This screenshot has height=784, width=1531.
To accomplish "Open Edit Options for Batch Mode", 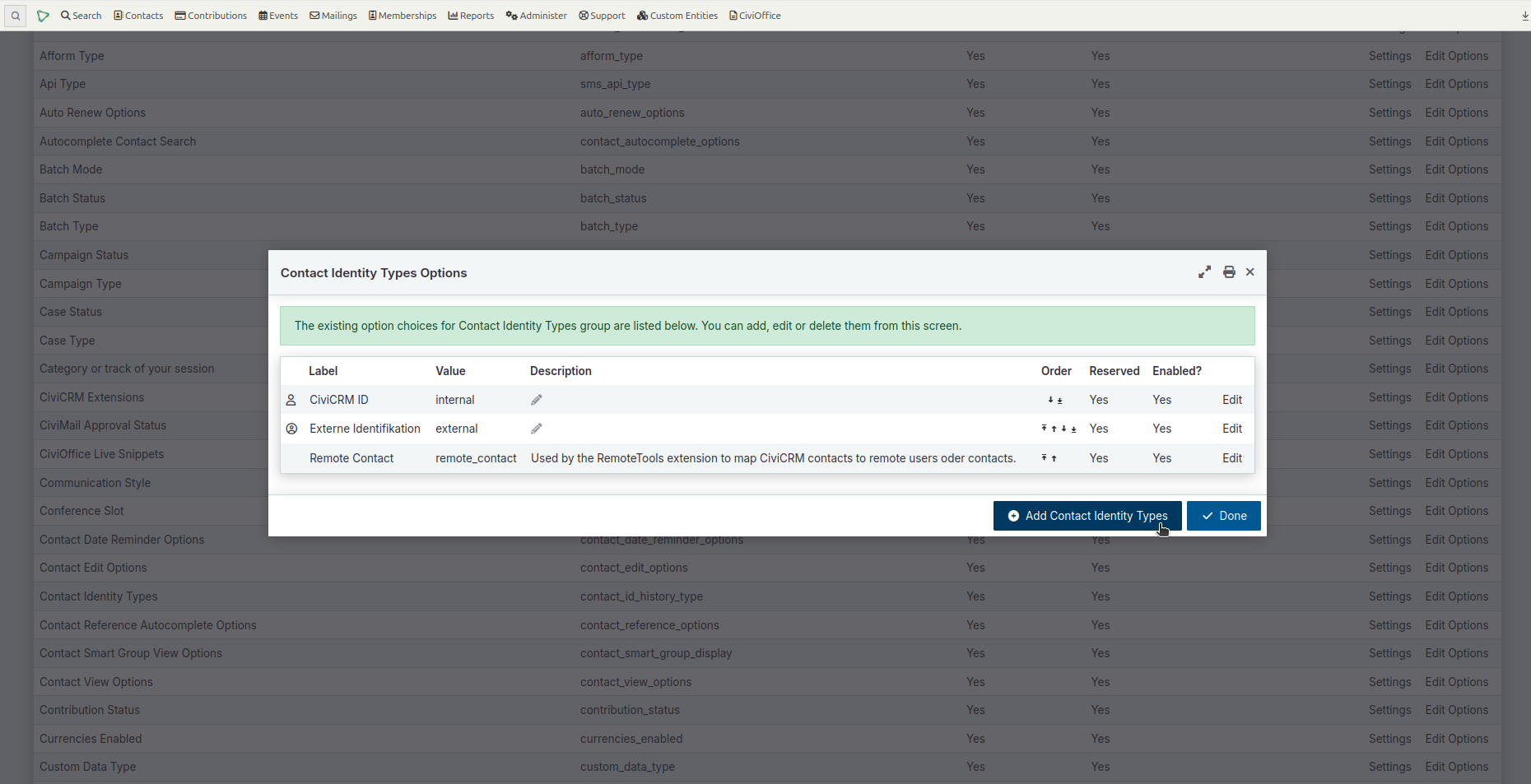I will [x=1456, y=169].
